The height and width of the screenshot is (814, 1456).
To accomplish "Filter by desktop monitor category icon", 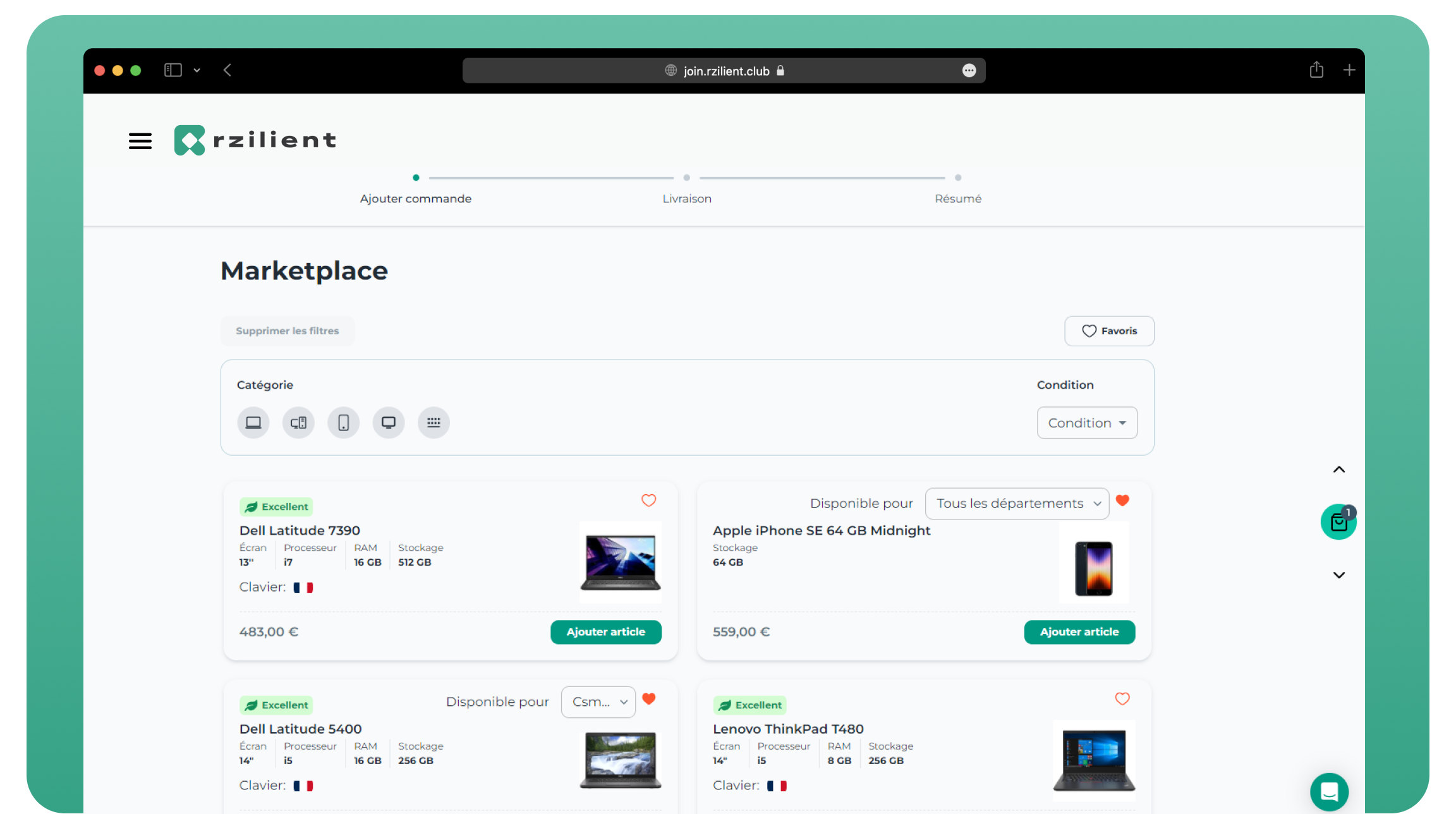I will point(389,422).
